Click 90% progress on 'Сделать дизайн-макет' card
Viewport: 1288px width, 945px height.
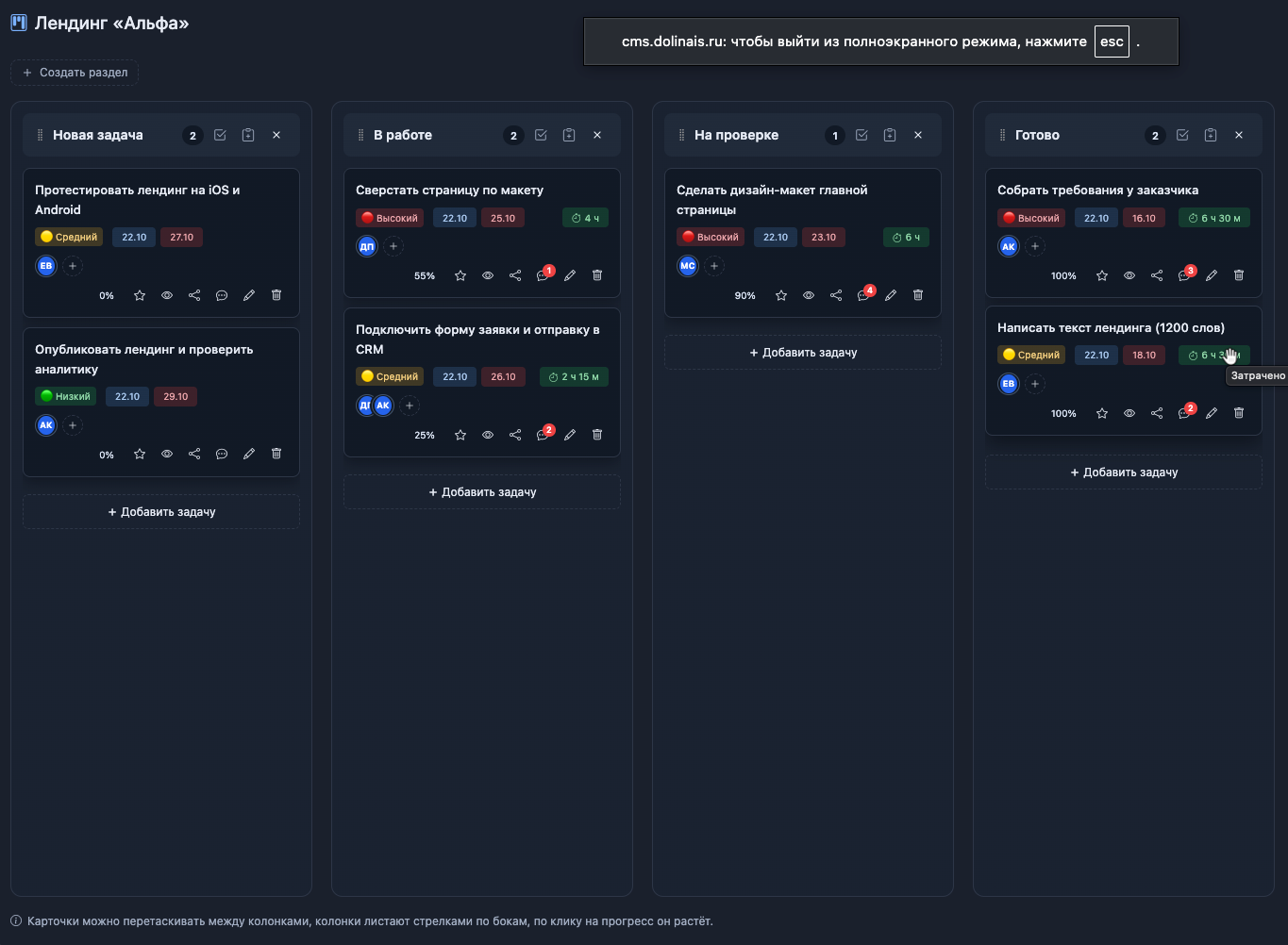pyautogui.click(x=745, y=295)
